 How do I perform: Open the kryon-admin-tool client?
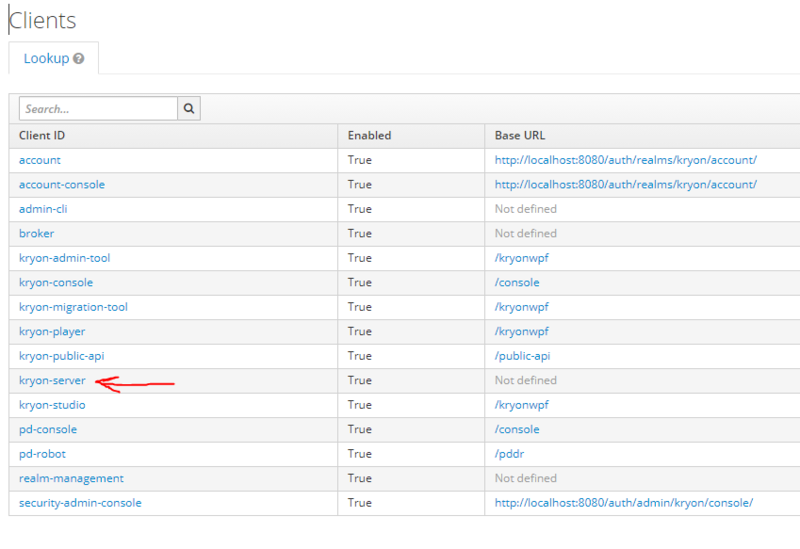pos(64,258)
